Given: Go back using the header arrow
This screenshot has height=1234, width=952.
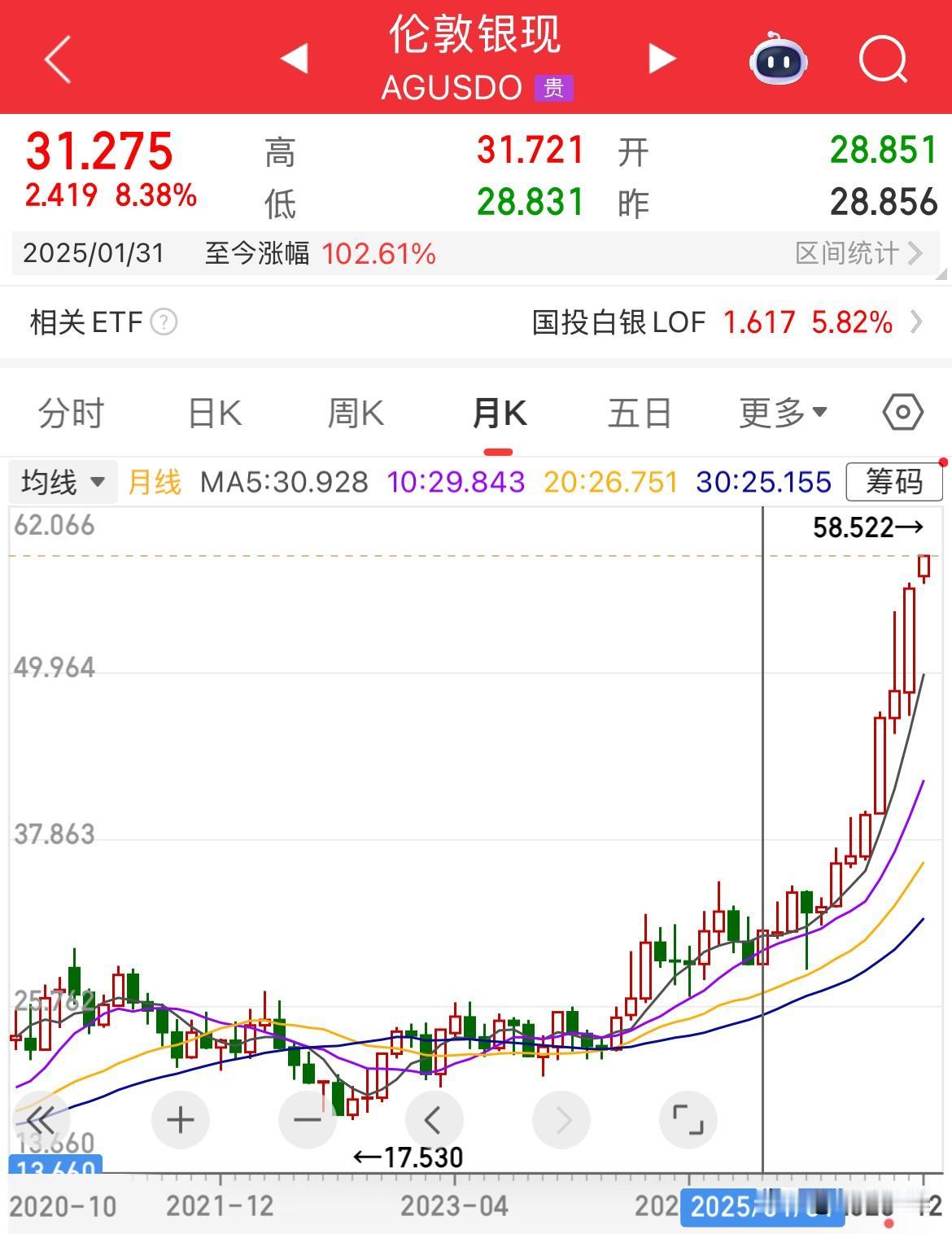Looking at the screenshot, I should [58, 59].
